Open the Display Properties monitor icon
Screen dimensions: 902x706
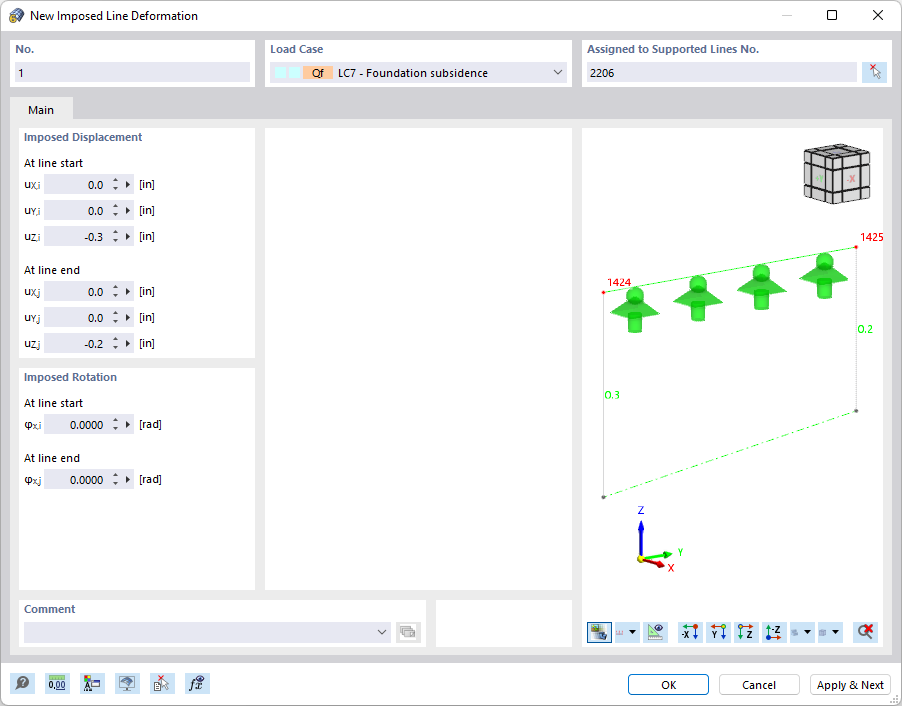coord(127,683)
